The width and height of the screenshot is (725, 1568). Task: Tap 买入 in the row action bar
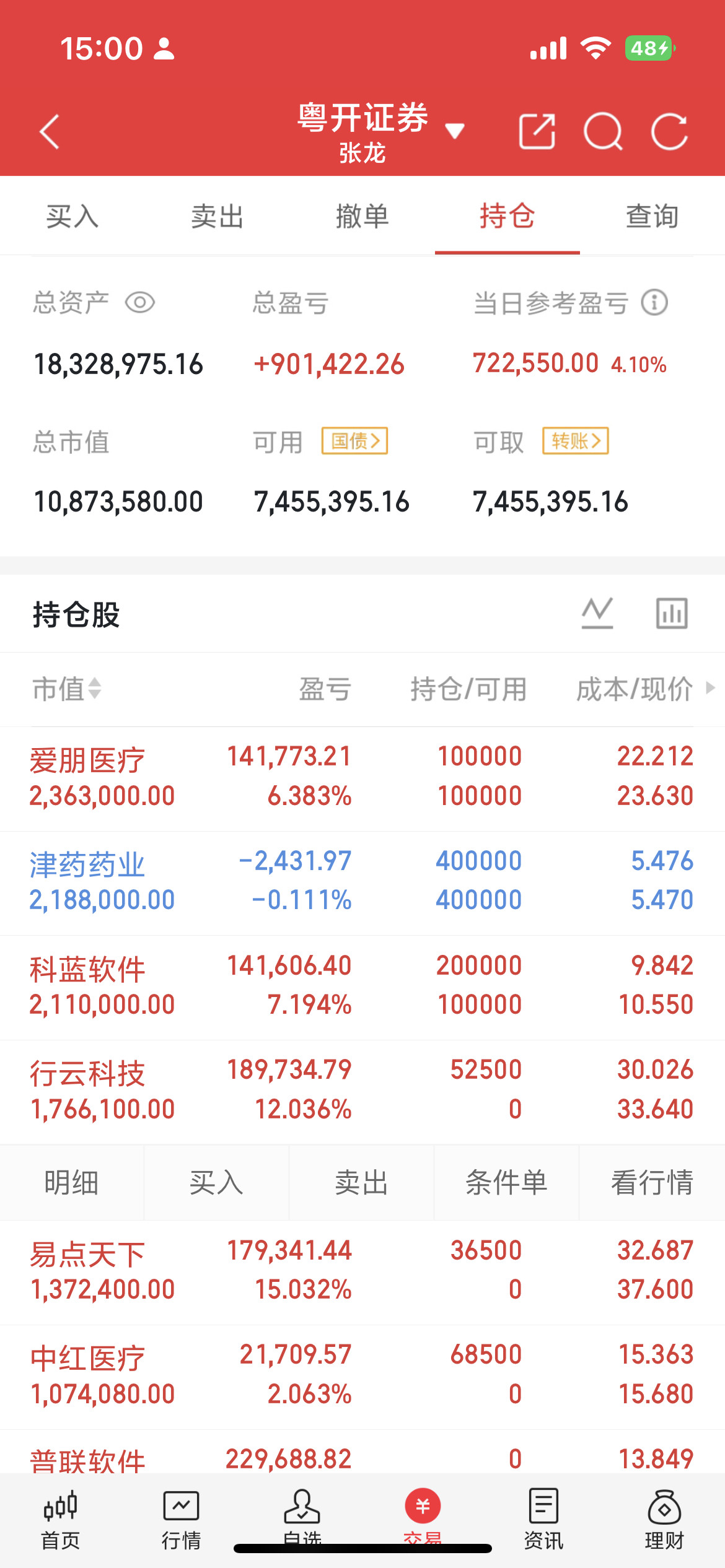click(217, 1182)
